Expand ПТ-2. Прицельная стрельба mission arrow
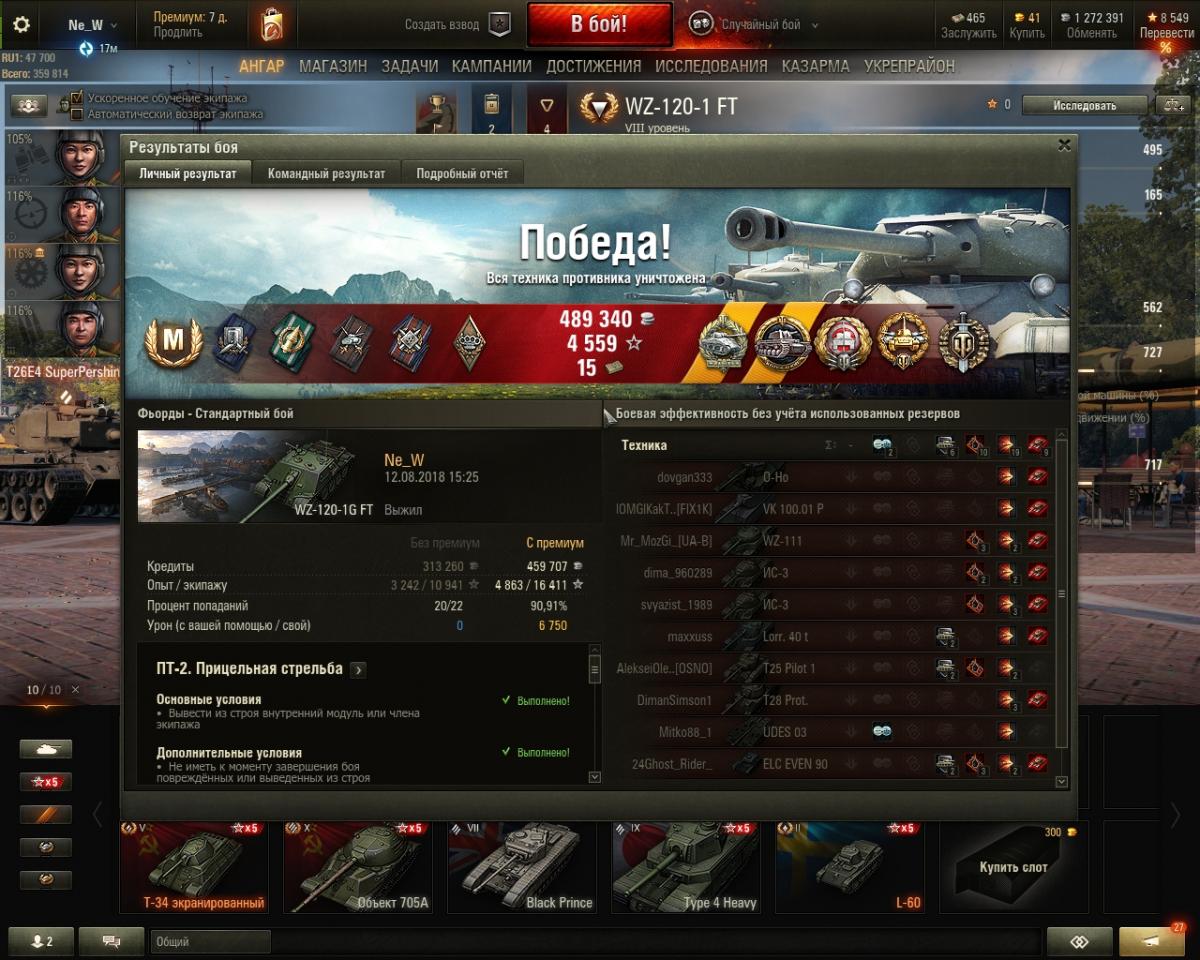 pos(358,669)
